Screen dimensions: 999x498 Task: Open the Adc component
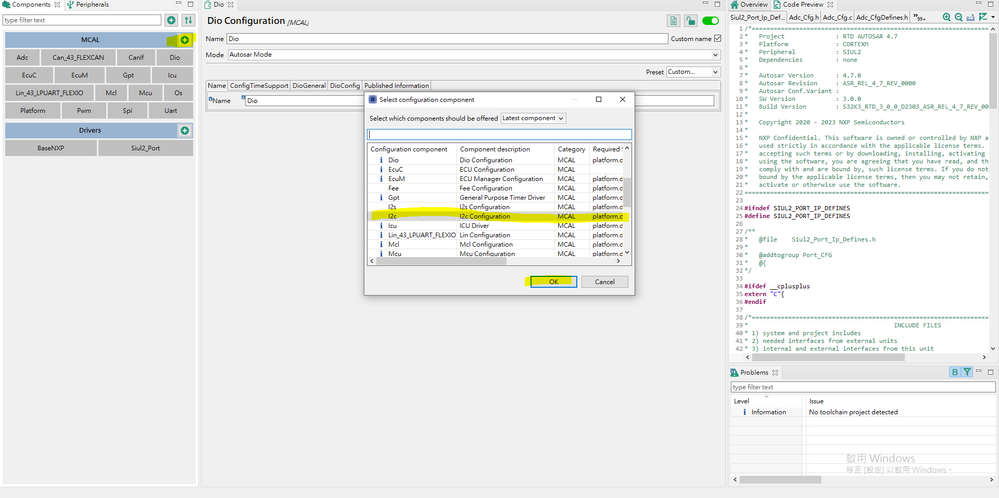22,57
